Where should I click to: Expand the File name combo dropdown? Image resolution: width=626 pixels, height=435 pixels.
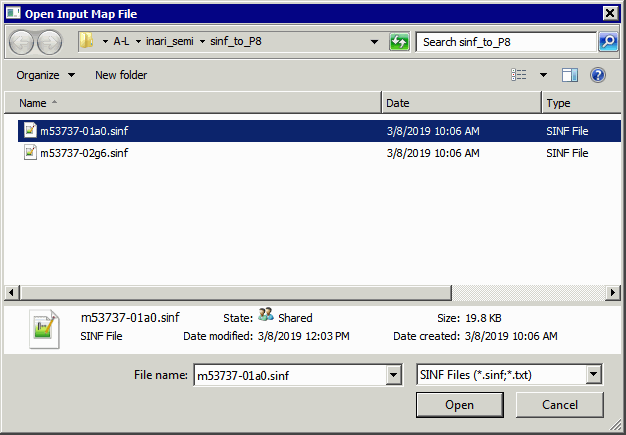393,375
